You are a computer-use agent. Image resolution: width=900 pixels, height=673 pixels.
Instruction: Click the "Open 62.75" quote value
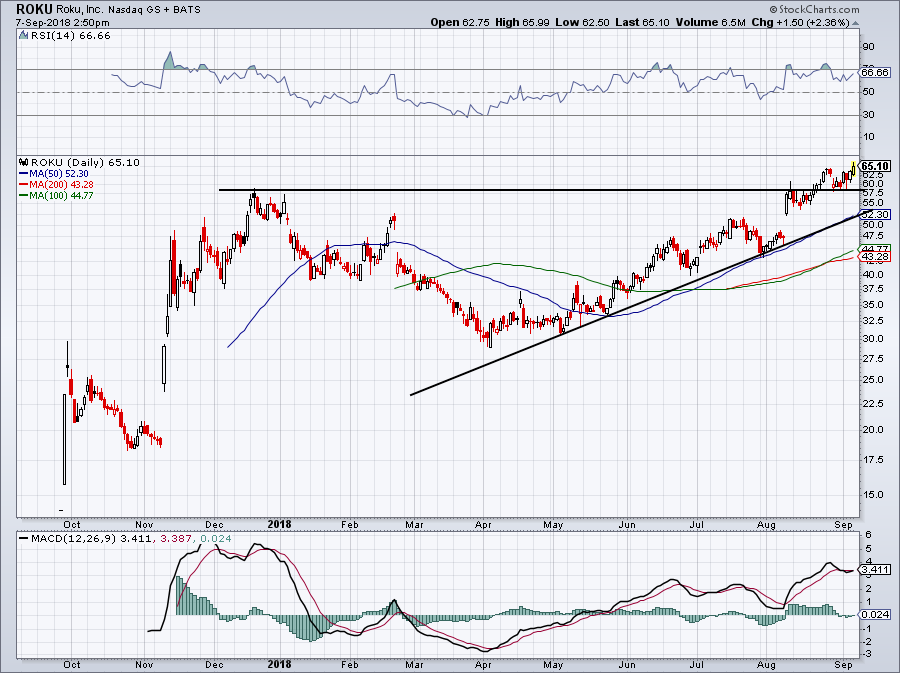(x=460, y=22)
